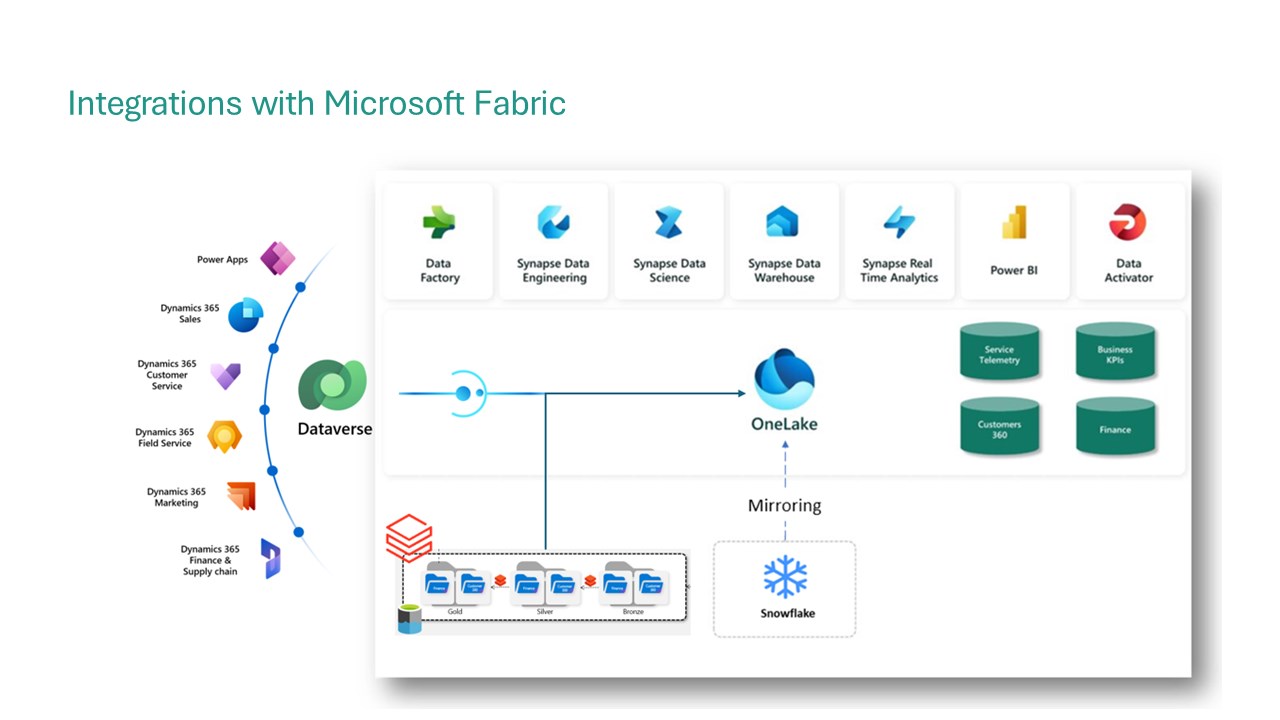This screenshot has height=720, width=1280.
Task: Click the Snowflake icon
Action: tap(785, 577)
